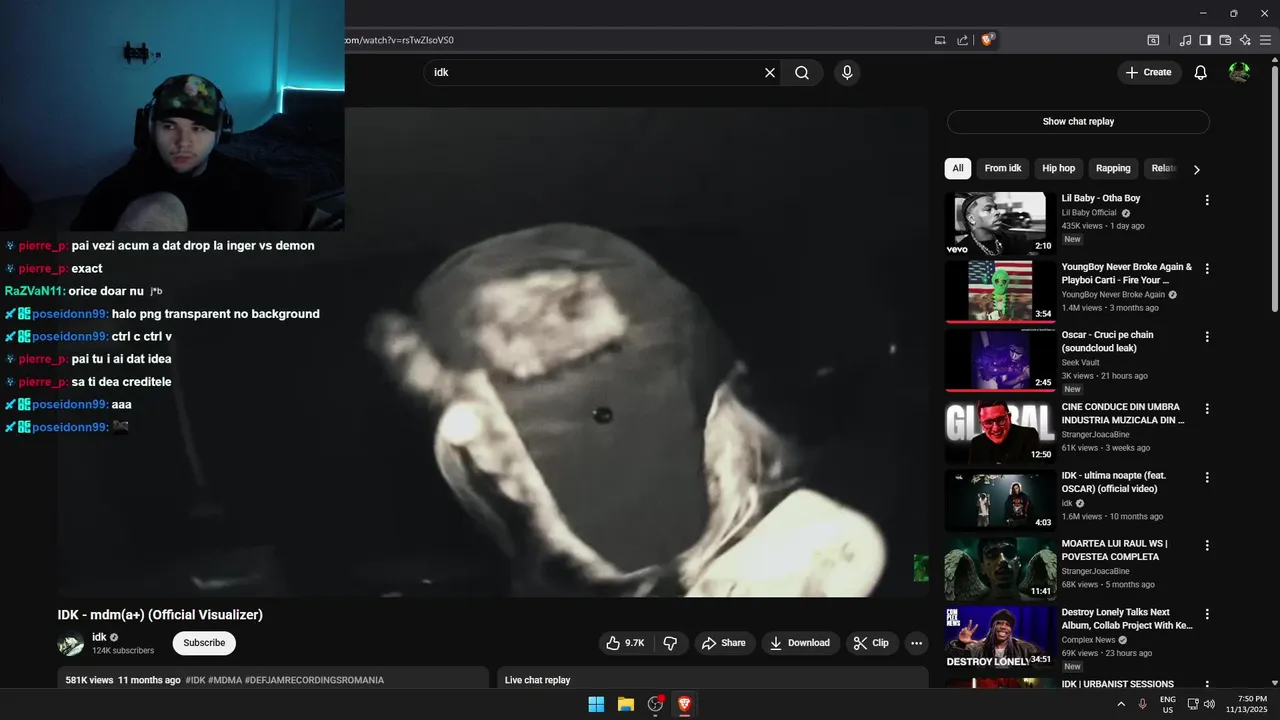
Task: Click Show chat replay button
Action: click(1078, 122)
